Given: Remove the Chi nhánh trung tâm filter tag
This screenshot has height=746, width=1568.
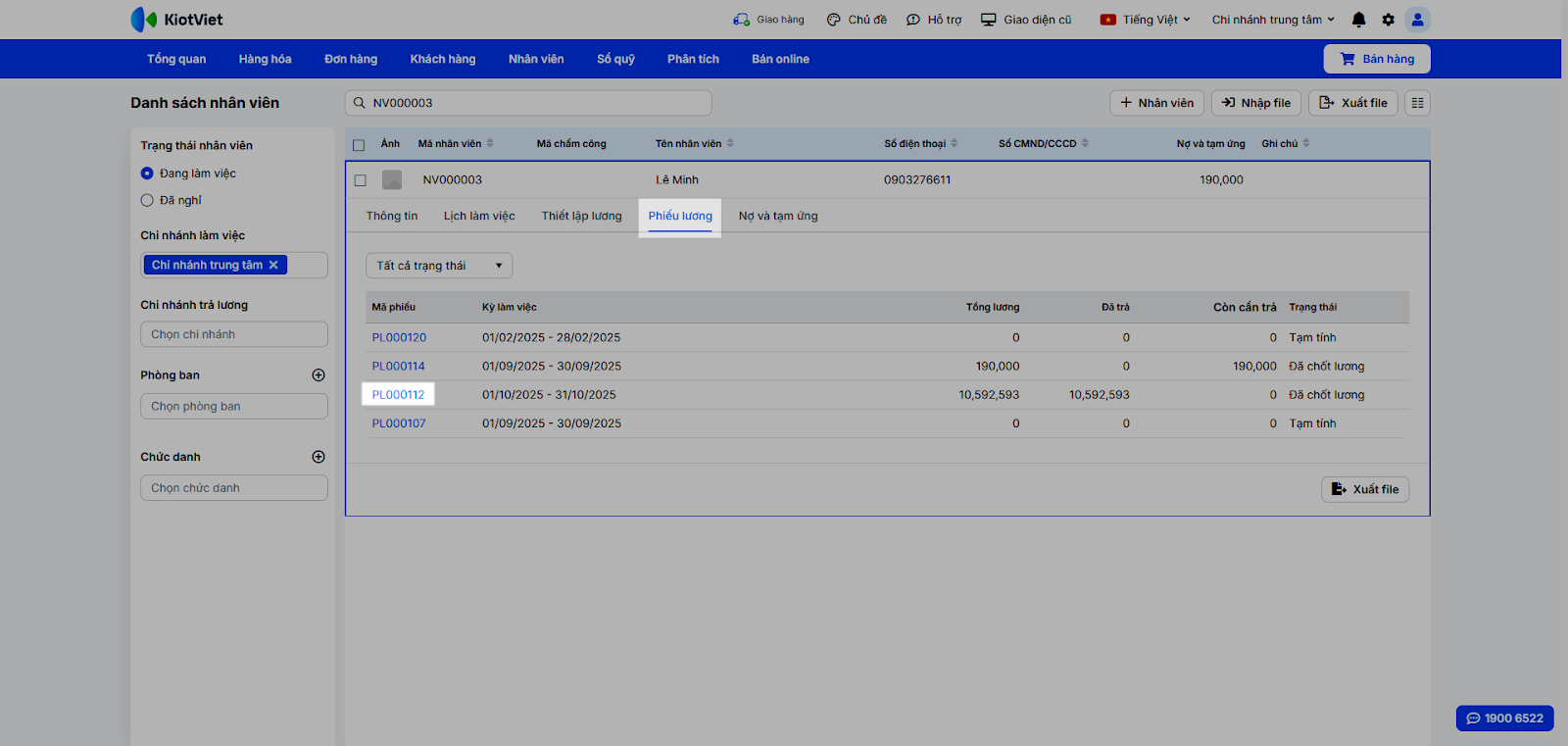Looking at the screenshot, I should [x=273, y=265].
